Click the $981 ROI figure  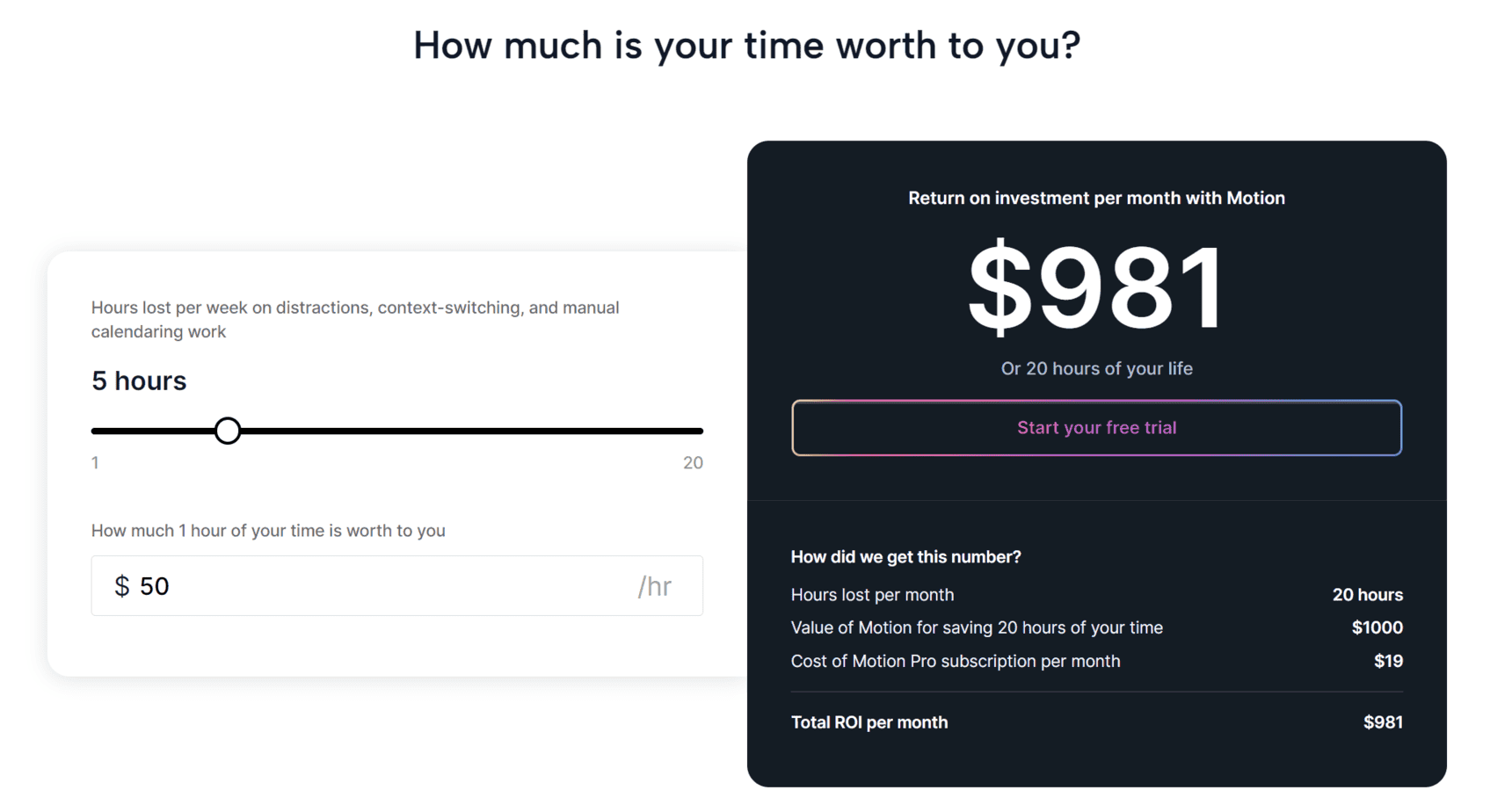coord(1095,288)
